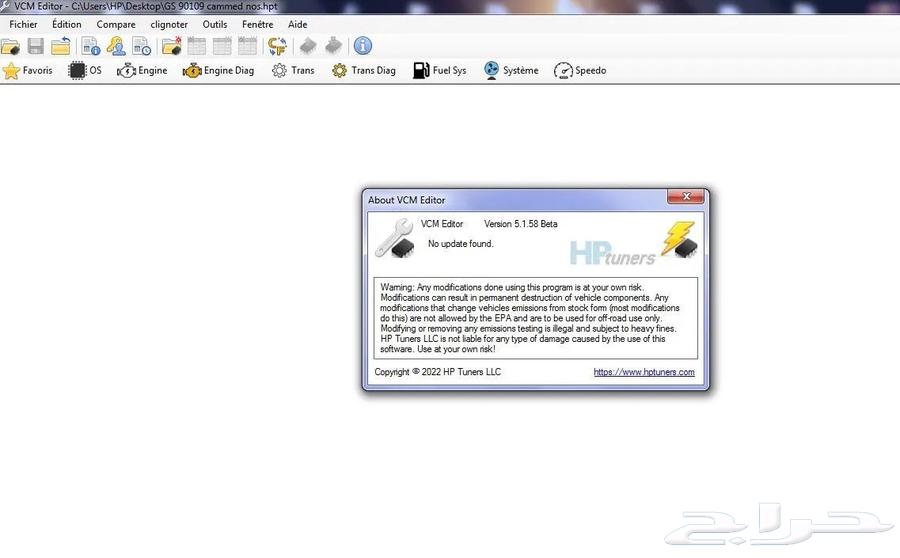This screenshot has width=900, height=558.
Task: Click the key and user licensing icon
Action: click(x=117, y=46)
